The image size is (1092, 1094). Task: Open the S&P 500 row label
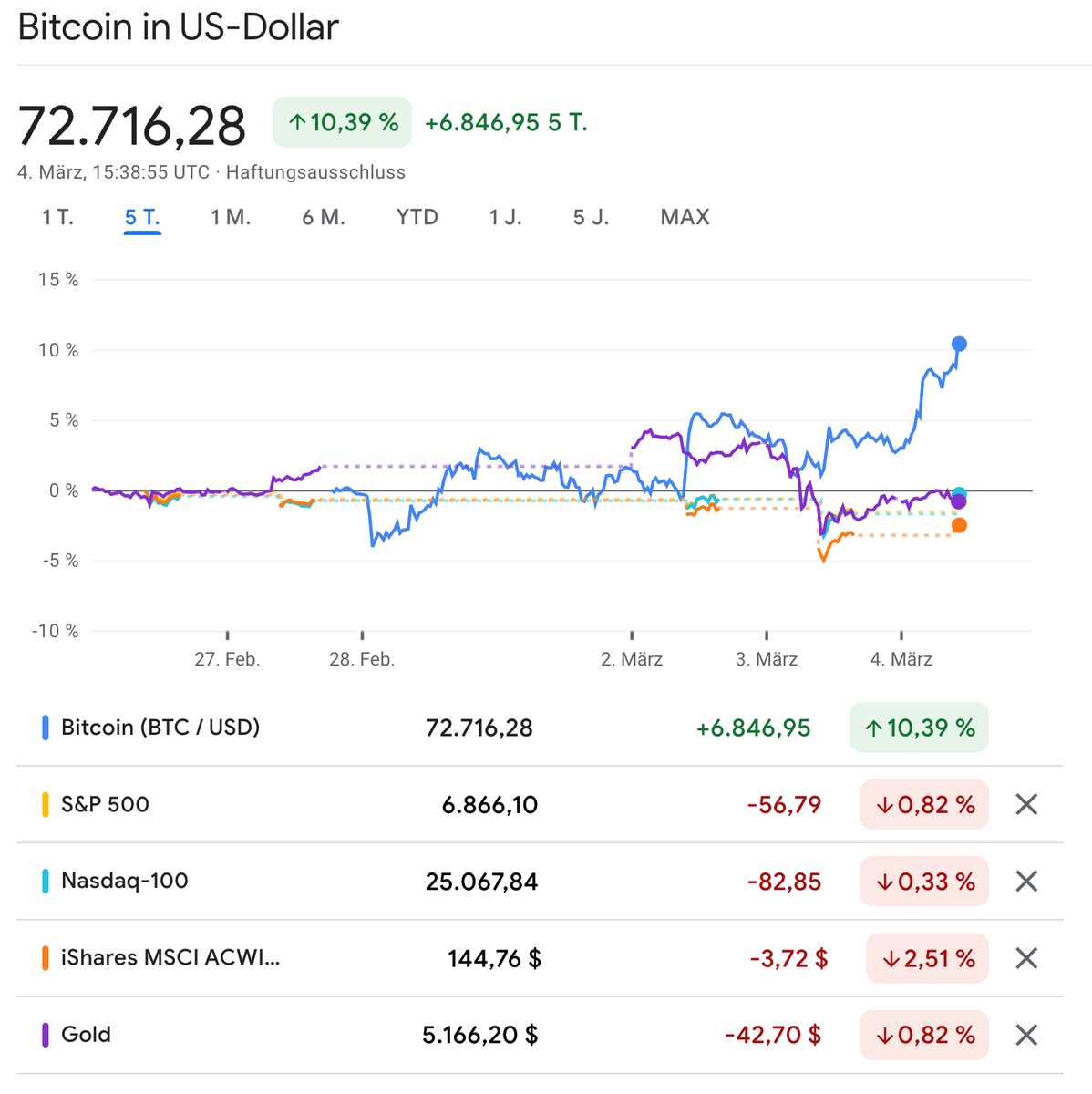click(x=105, y=804)
